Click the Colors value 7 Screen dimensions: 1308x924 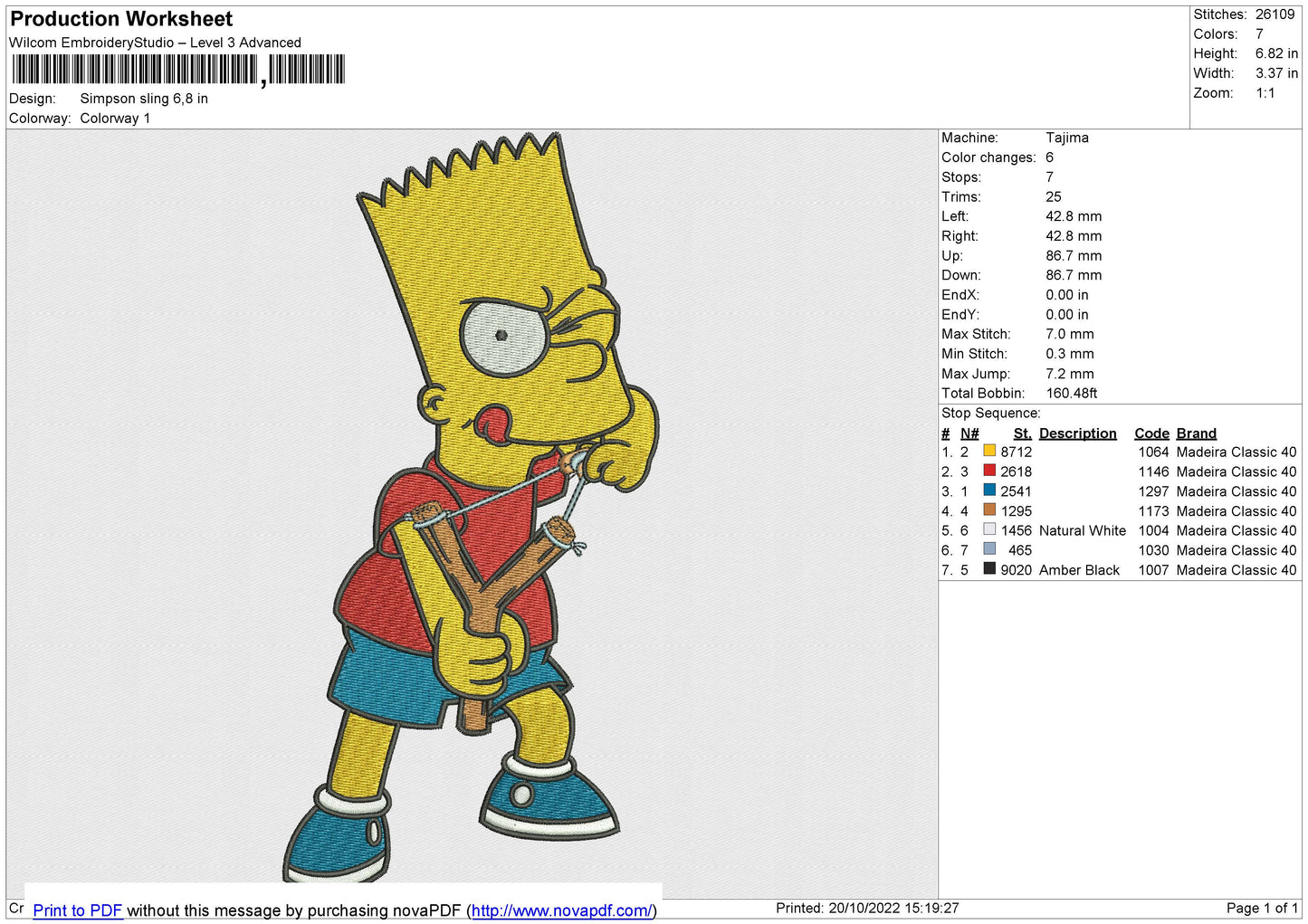pyautogui.click(x=1259, y=34)
